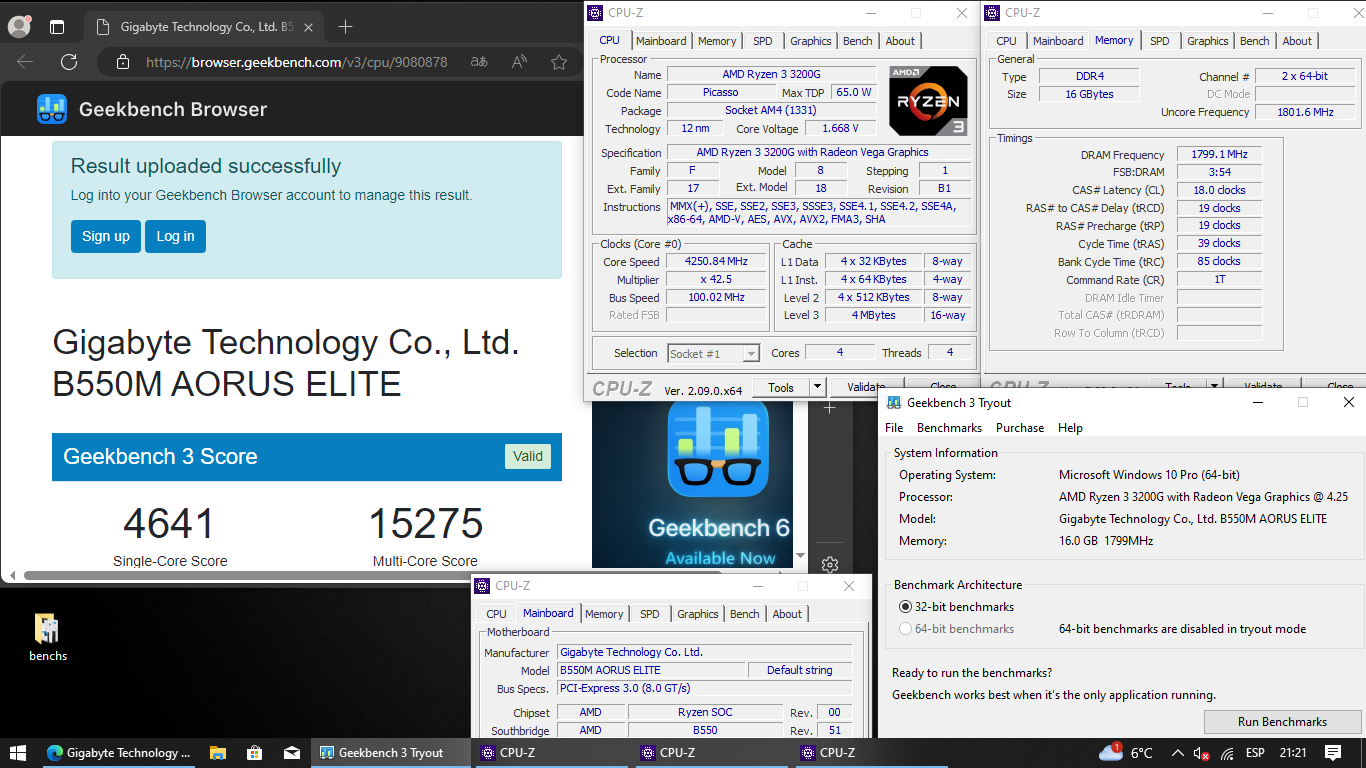Open the Help menu in Geekbench 3
This screenshot has height=768, width=1366.
(1070, 428)
